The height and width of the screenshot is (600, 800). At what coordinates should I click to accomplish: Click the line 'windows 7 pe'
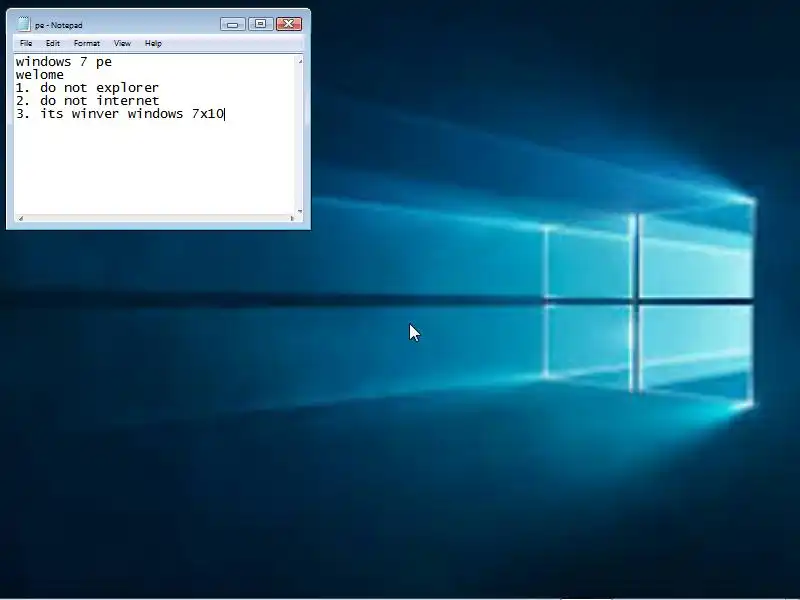click(x=64, y=62)
